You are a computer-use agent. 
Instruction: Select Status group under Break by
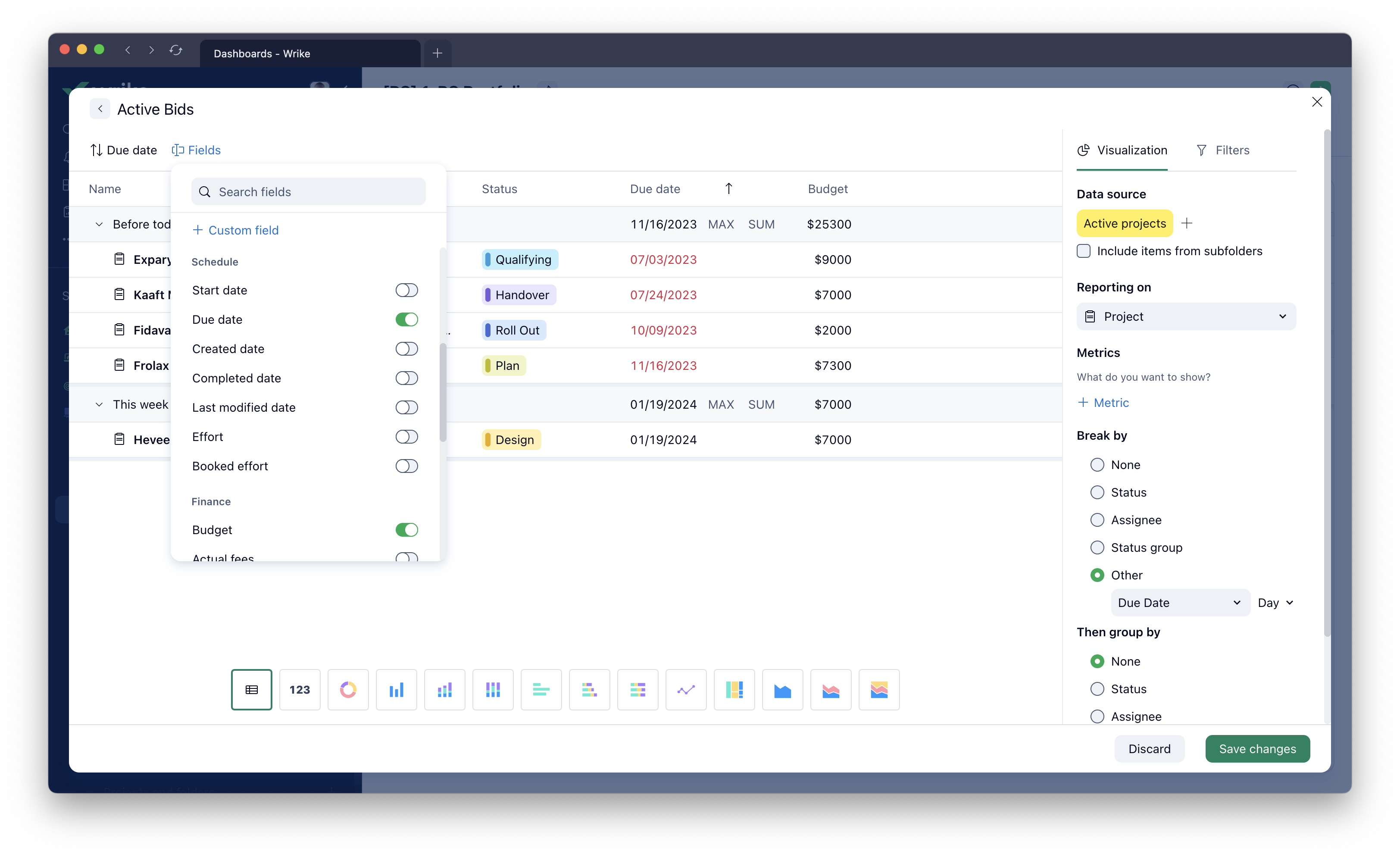tap(1097, 547)
